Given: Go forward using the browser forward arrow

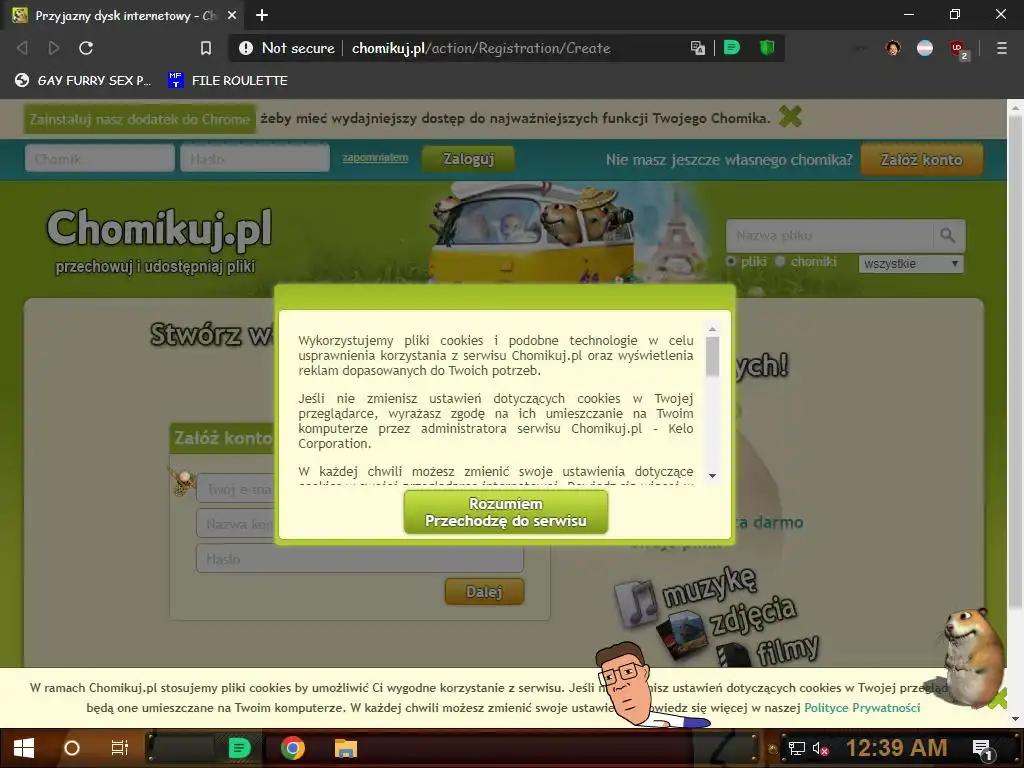Looking at the screenshot, I should (x=54, y=48).
